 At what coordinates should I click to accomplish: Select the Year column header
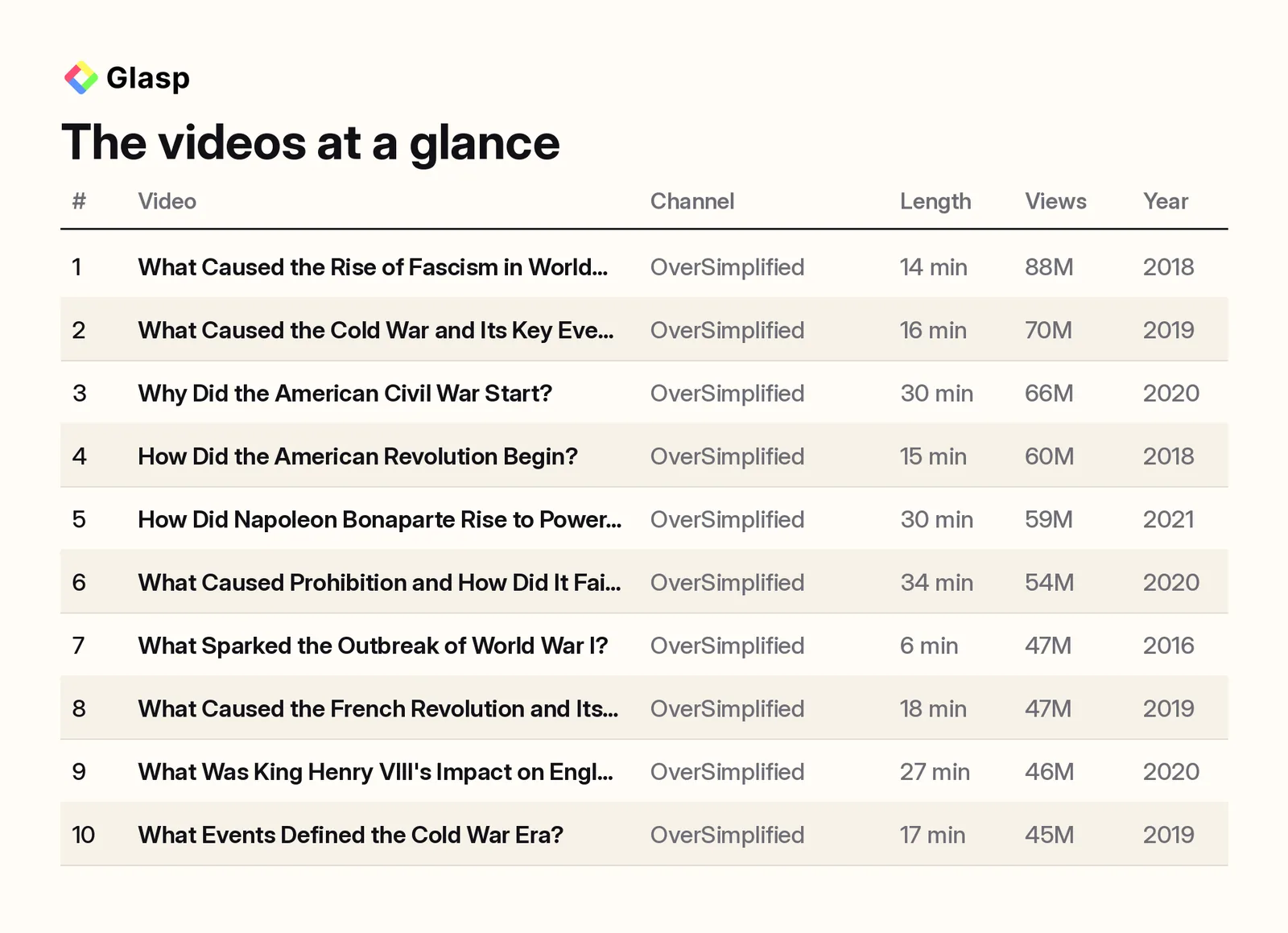click(x=1166, y=201)
